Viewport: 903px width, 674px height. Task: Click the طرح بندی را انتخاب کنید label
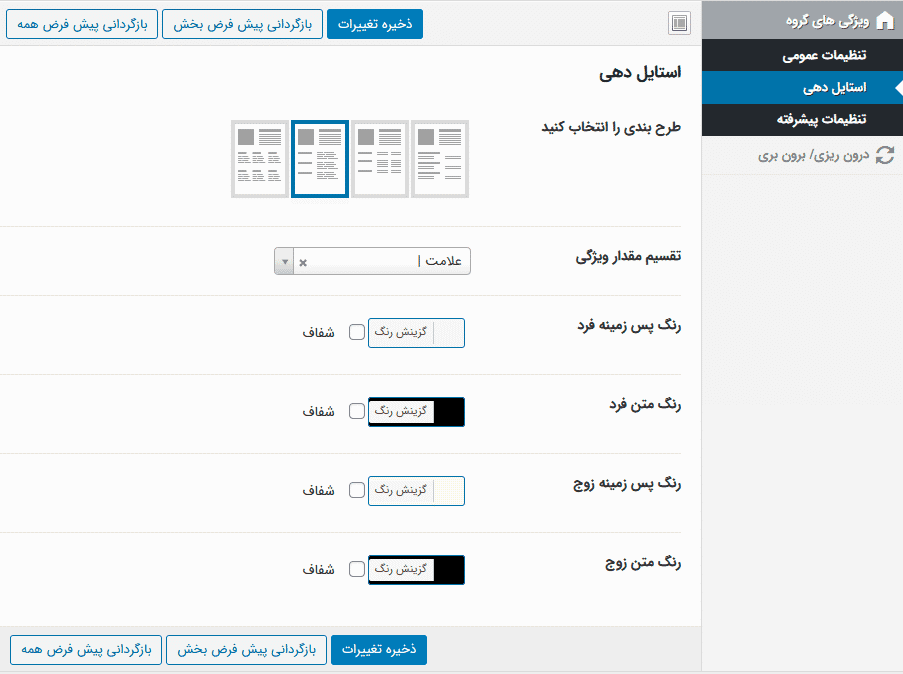[611, 127]
